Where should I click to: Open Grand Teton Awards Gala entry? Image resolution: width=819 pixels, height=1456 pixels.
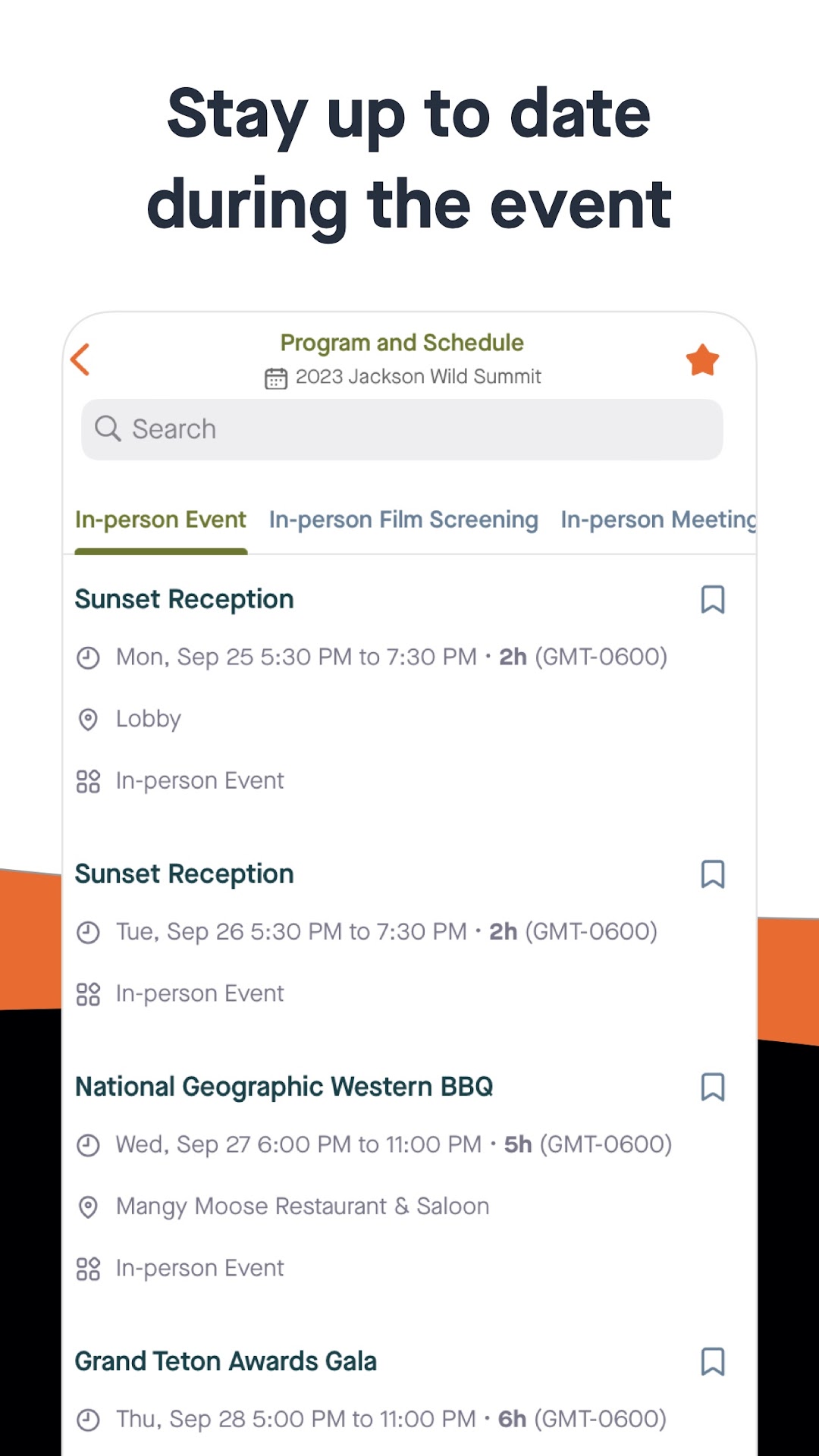click(225, 1361)
